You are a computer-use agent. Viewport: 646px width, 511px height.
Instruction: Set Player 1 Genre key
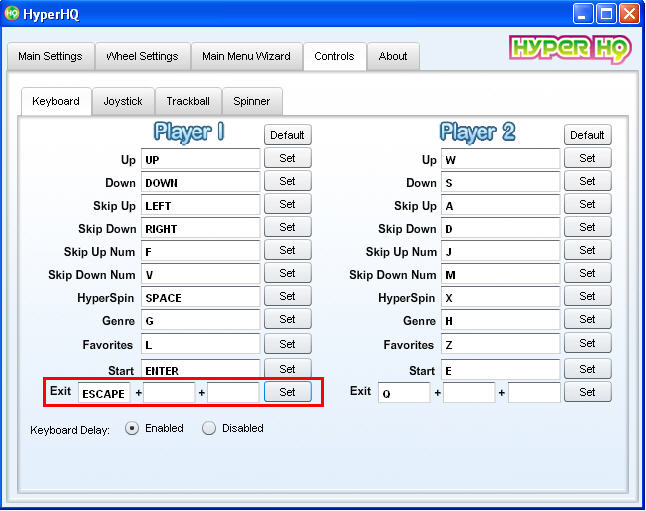pos(287,319)
